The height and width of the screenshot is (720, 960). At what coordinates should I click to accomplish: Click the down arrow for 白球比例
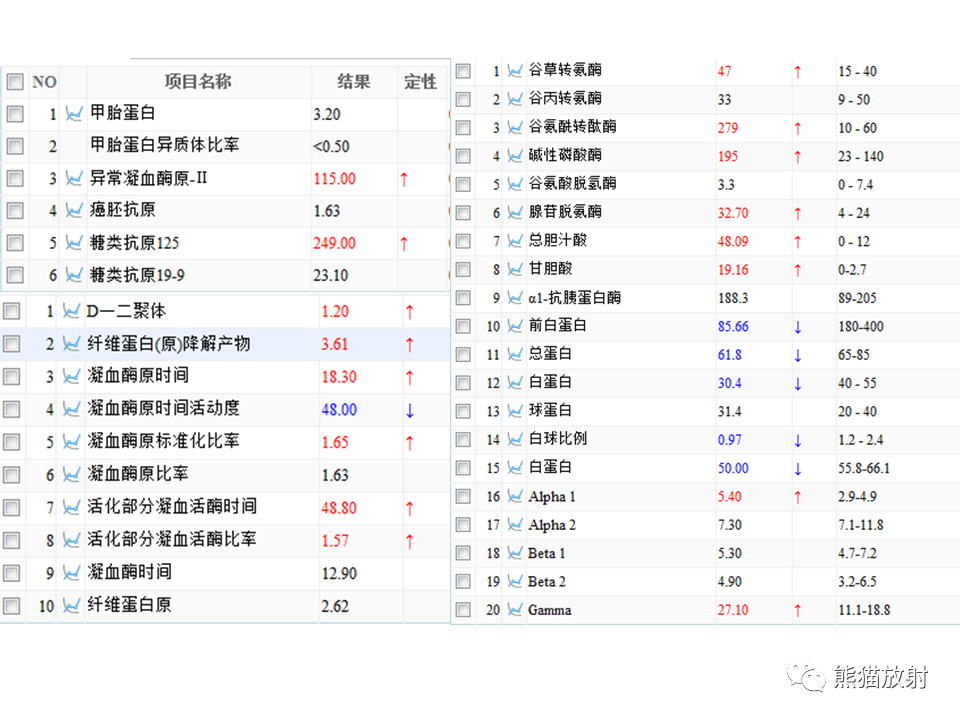798,440
